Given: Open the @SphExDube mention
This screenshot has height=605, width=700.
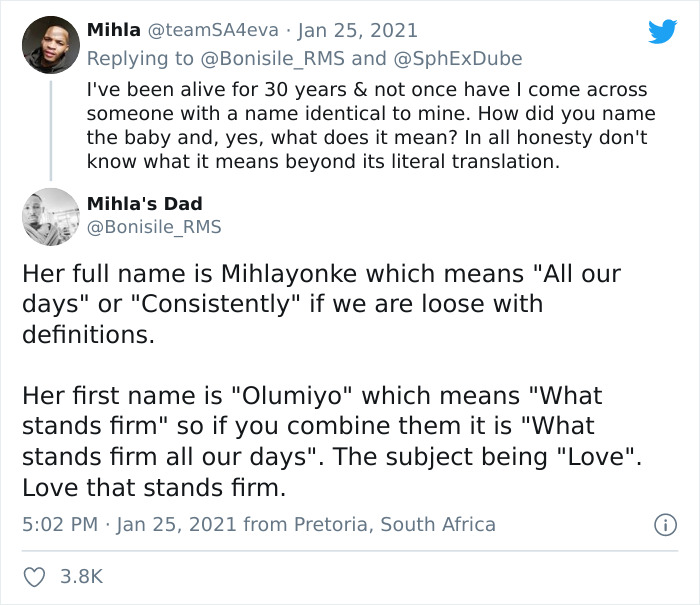Looking at the screenshot, I should click(458, 58).
